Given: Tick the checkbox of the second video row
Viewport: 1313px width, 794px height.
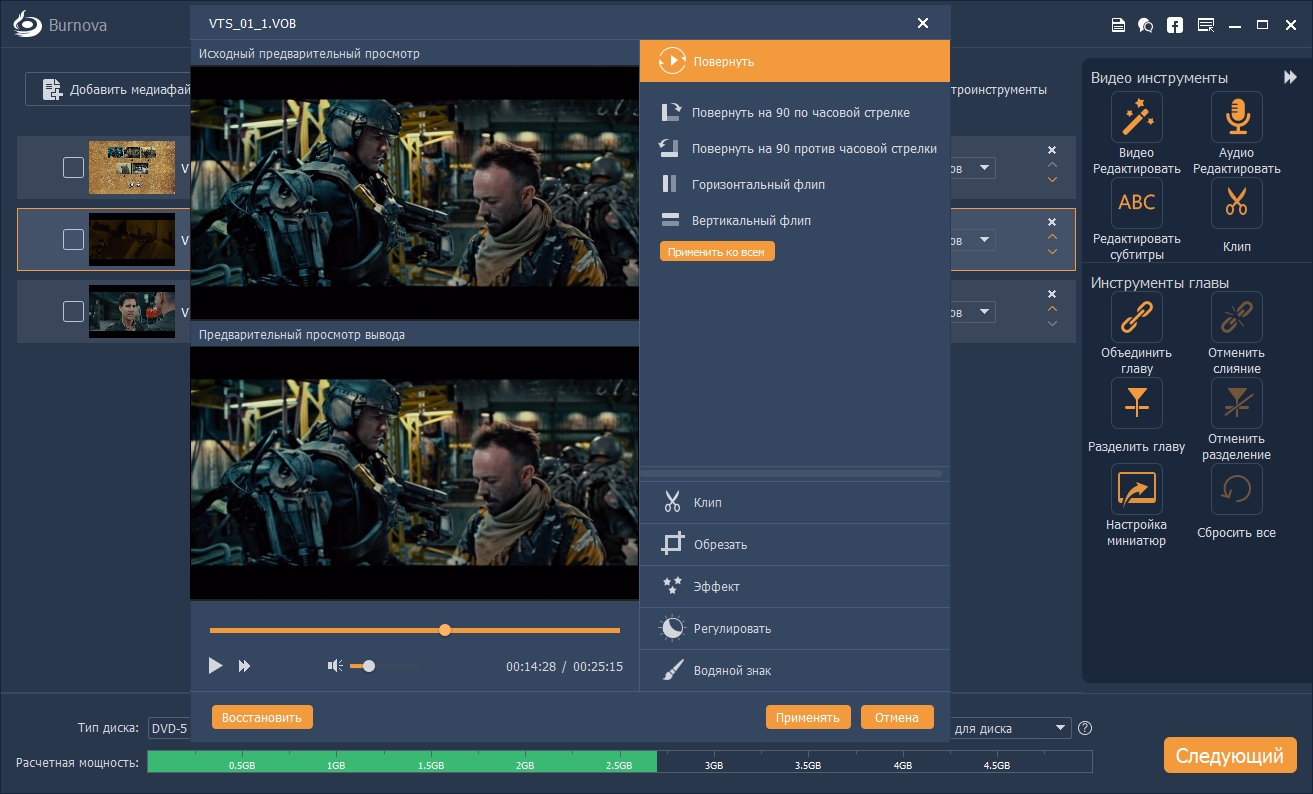Looking at the screenshot, I should 73,240.
